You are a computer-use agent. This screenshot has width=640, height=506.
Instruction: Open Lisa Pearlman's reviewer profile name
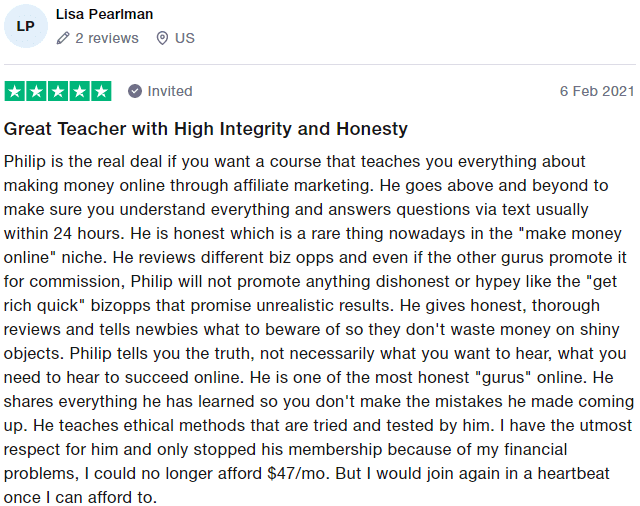coord(104,14)
